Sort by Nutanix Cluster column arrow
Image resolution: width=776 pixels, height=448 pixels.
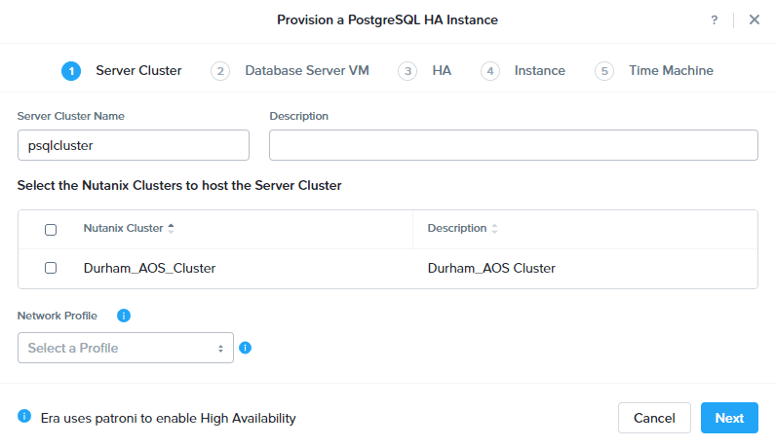[171, 228]
